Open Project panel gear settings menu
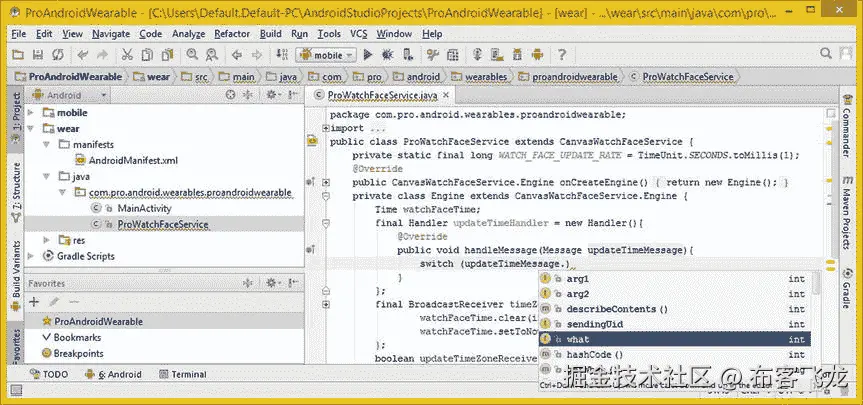 pos(273,95)
